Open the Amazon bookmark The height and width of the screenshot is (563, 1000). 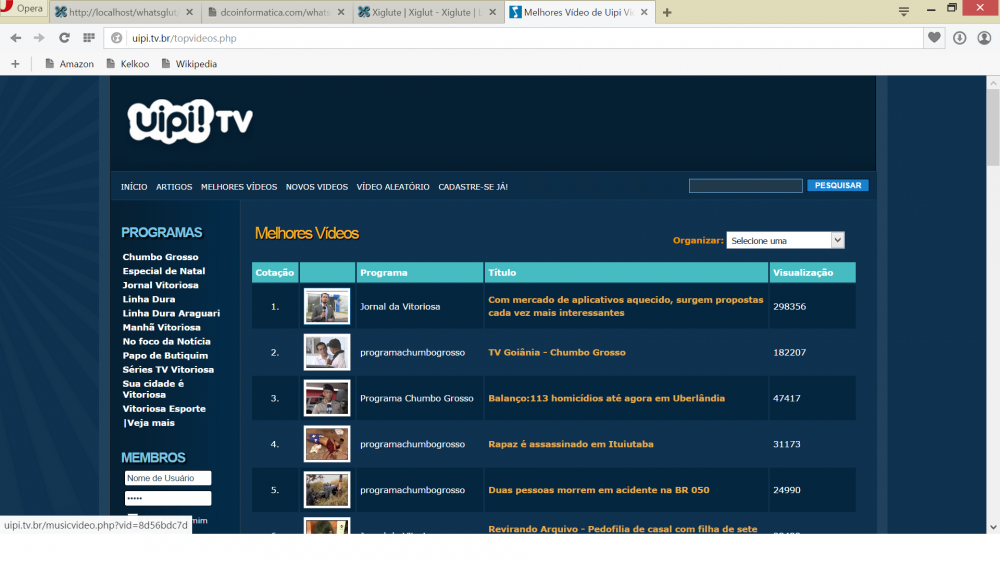[69, 64]
